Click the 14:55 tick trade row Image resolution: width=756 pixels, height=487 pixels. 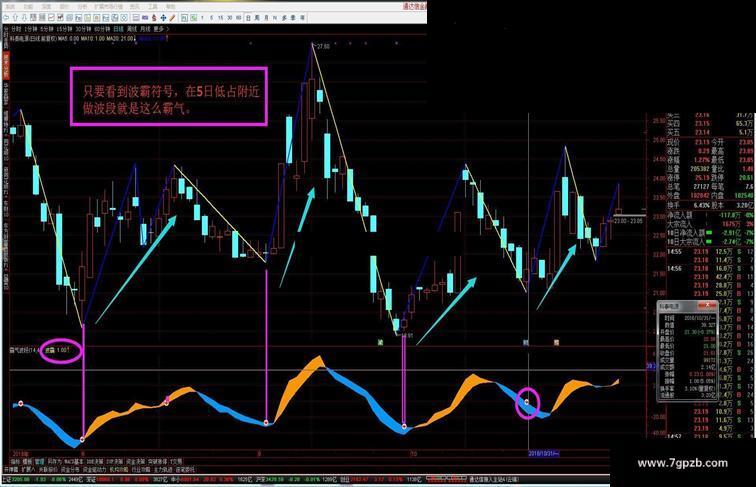pyautogui.click(x=710, y=252)
